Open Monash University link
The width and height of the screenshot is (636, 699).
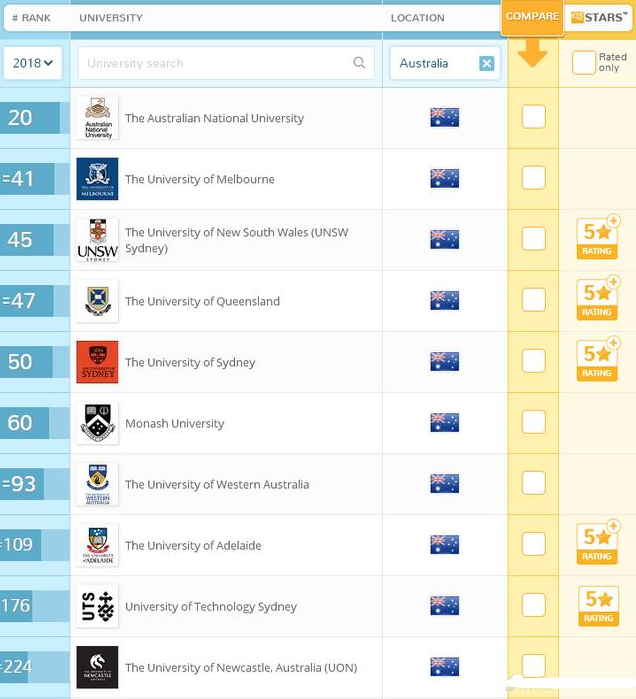175,424
